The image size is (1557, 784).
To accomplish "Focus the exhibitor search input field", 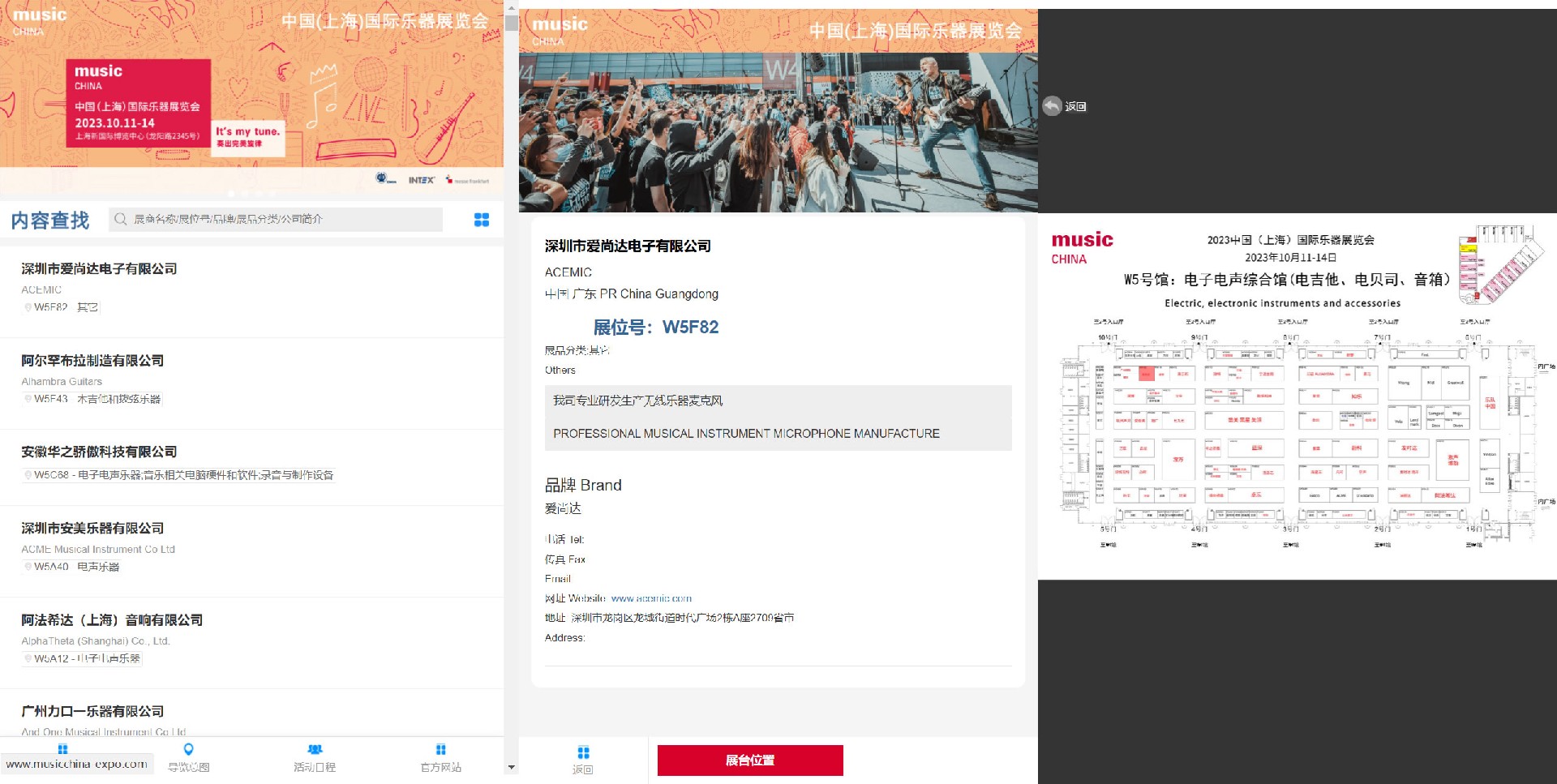I will (x=276, y=219).
